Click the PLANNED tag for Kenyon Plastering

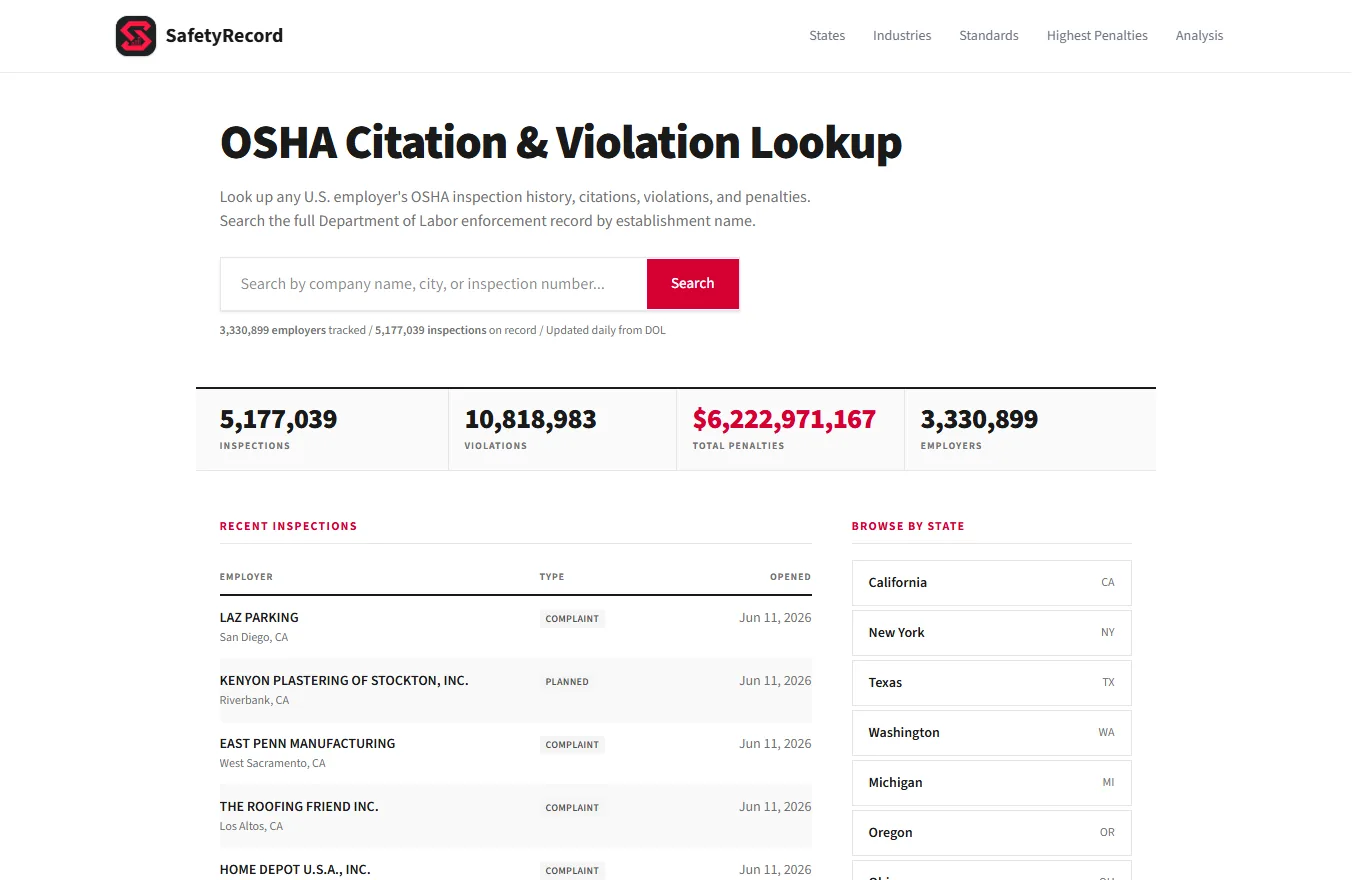567,682
